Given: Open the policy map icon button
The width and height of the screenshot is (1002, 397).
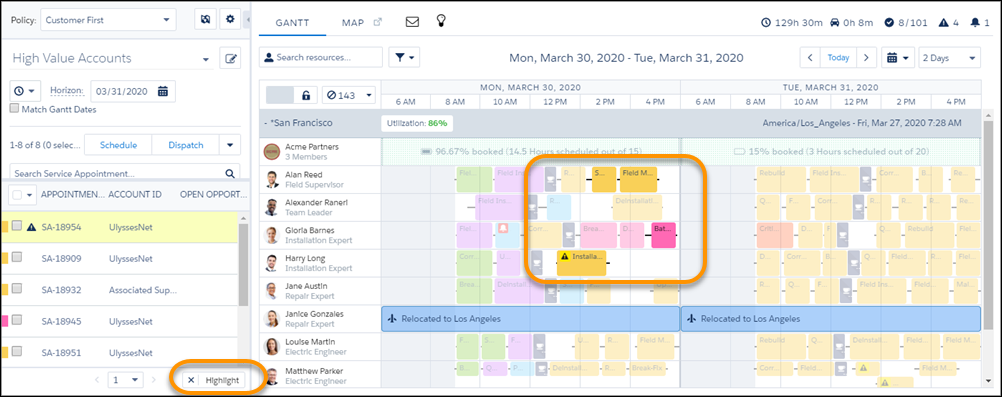Looking at the screenshot, I should [205, 20].
